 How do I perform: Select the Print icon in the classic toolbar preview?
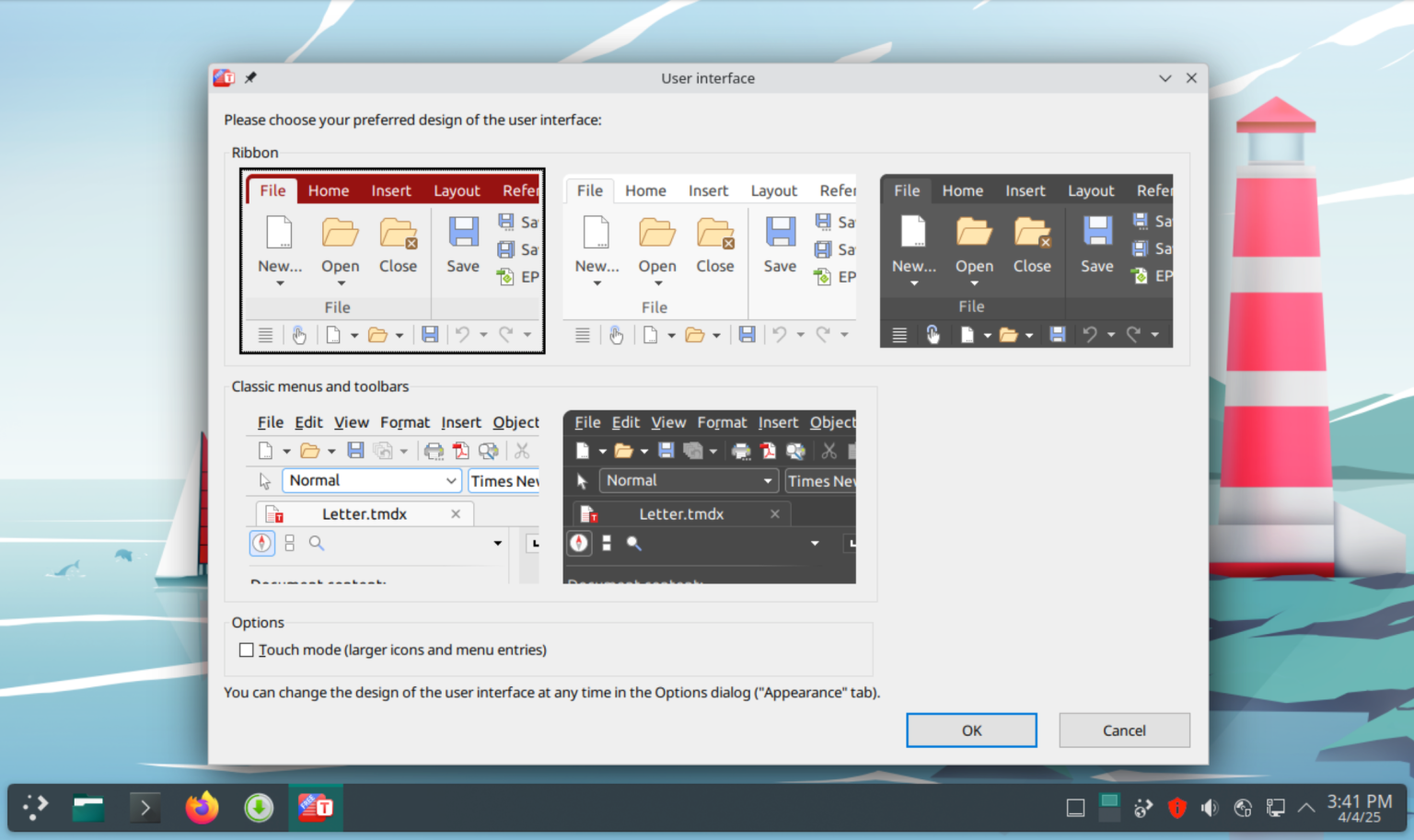click(x=434, y=450)
